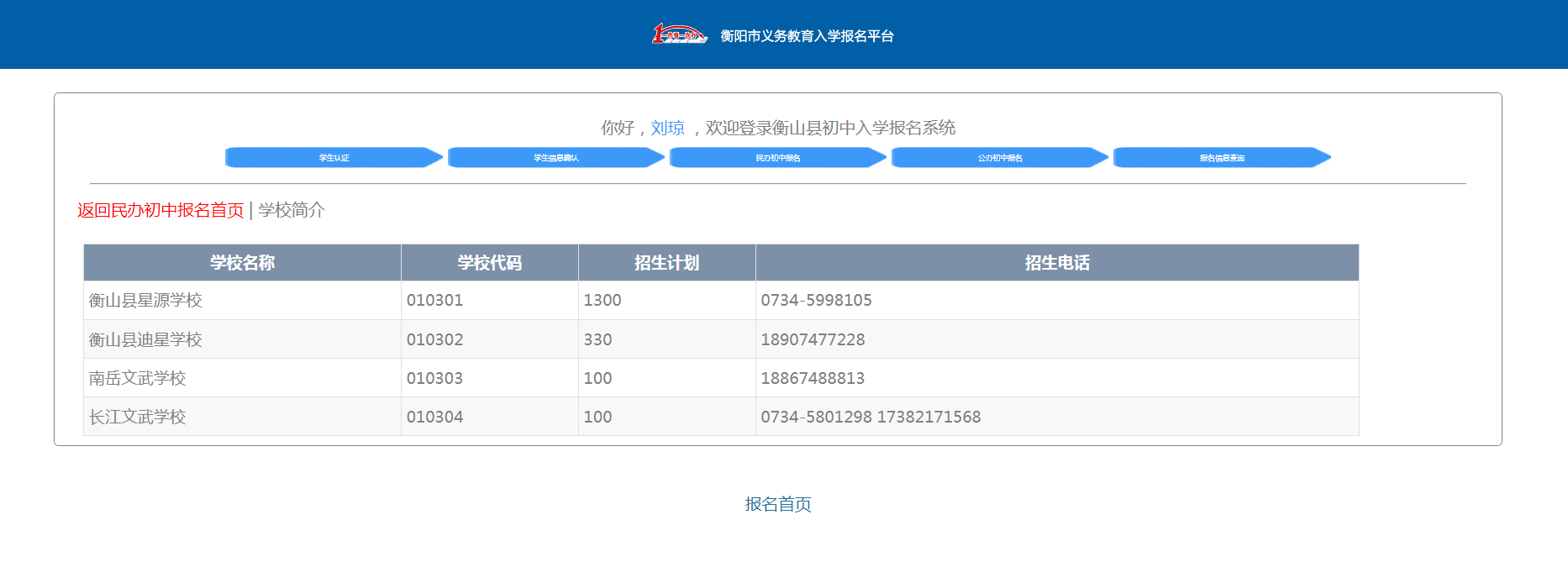
Task: Click the phone number 18907477228
Action: pos(813,339)
